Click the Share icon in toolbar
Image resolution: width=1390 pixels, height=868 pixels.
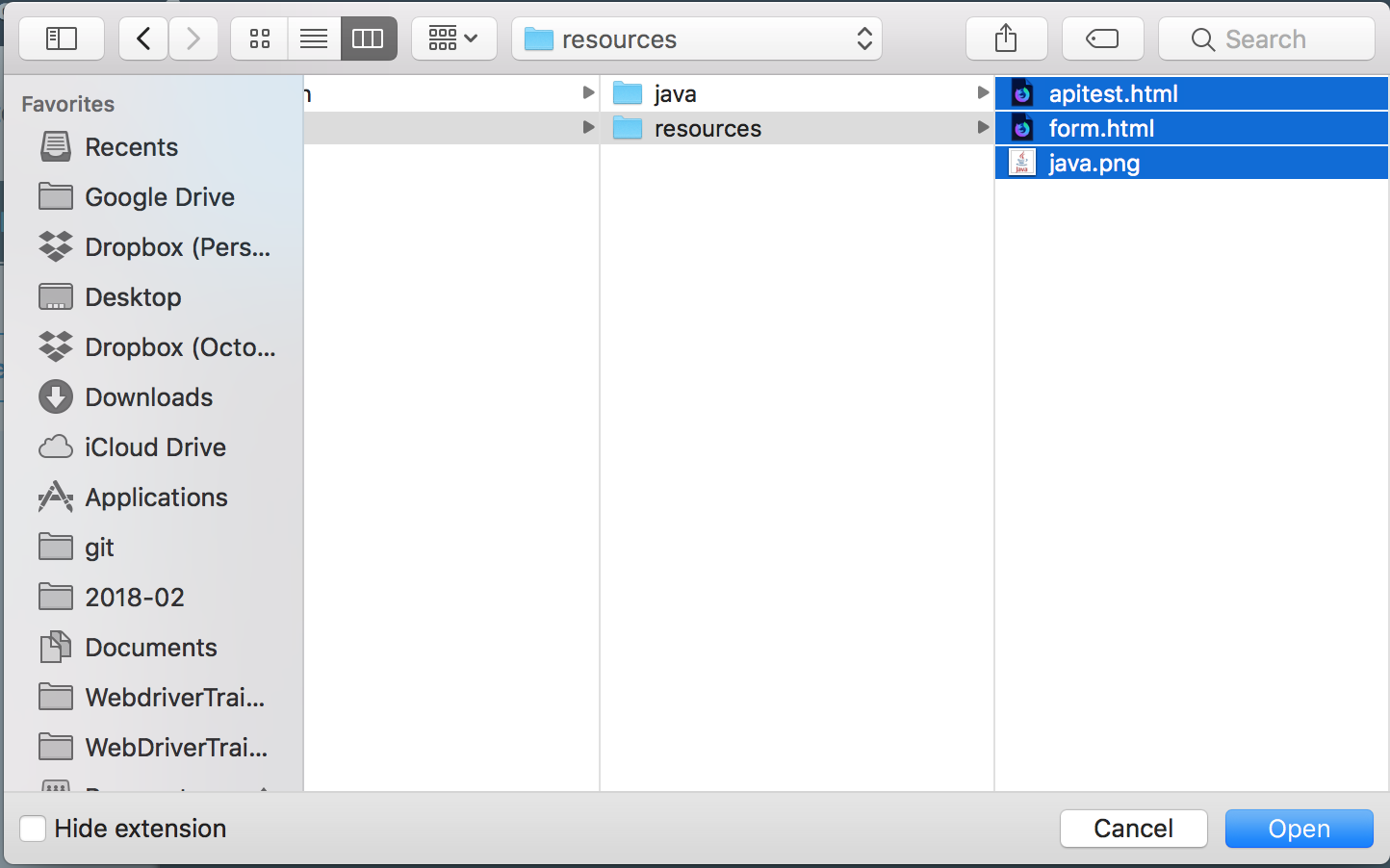(x=1006, y=38)
